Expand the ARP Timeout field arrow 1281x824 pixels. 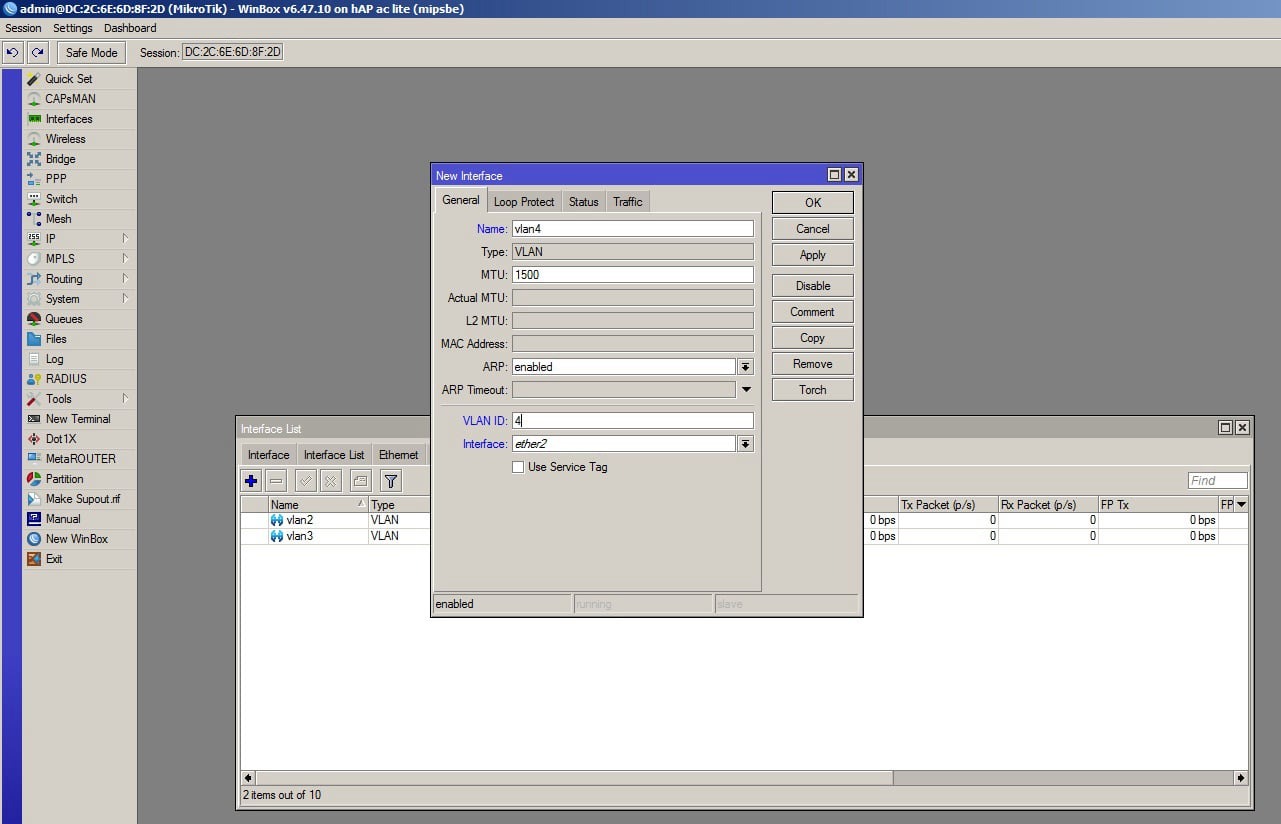[x=746, y=390]
